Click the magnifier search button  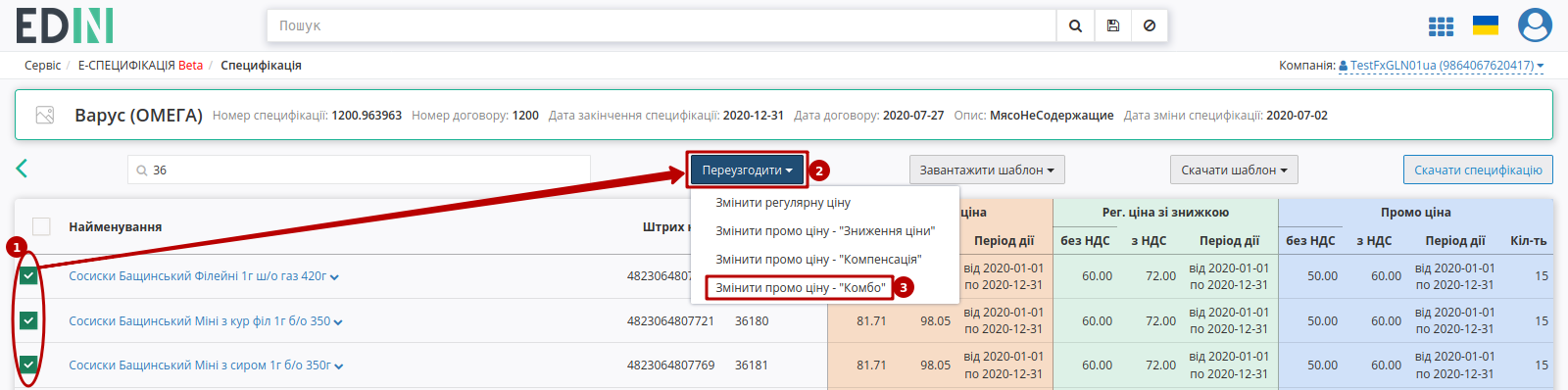(x=1075, y=25)
